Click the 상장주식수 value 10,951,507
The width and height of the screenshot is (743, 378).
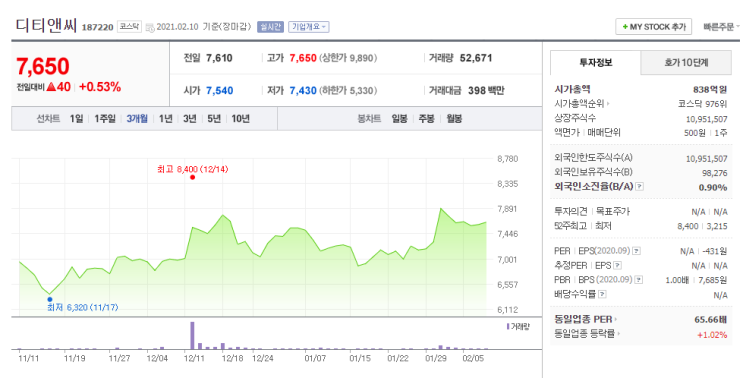[x=707, y=119]
